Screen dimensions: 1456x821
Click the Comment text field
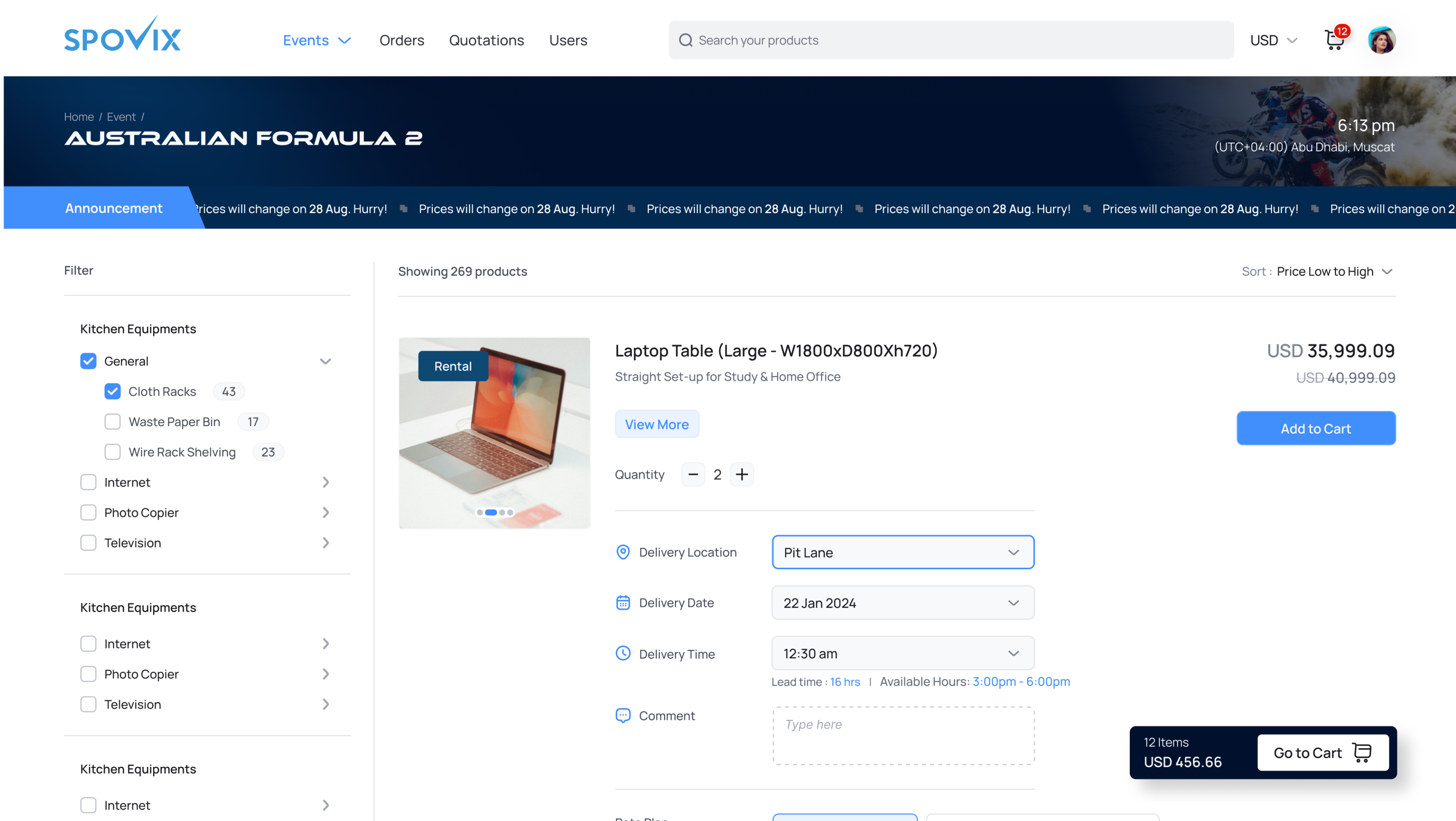pyautogui.click(x=903, y=736)
